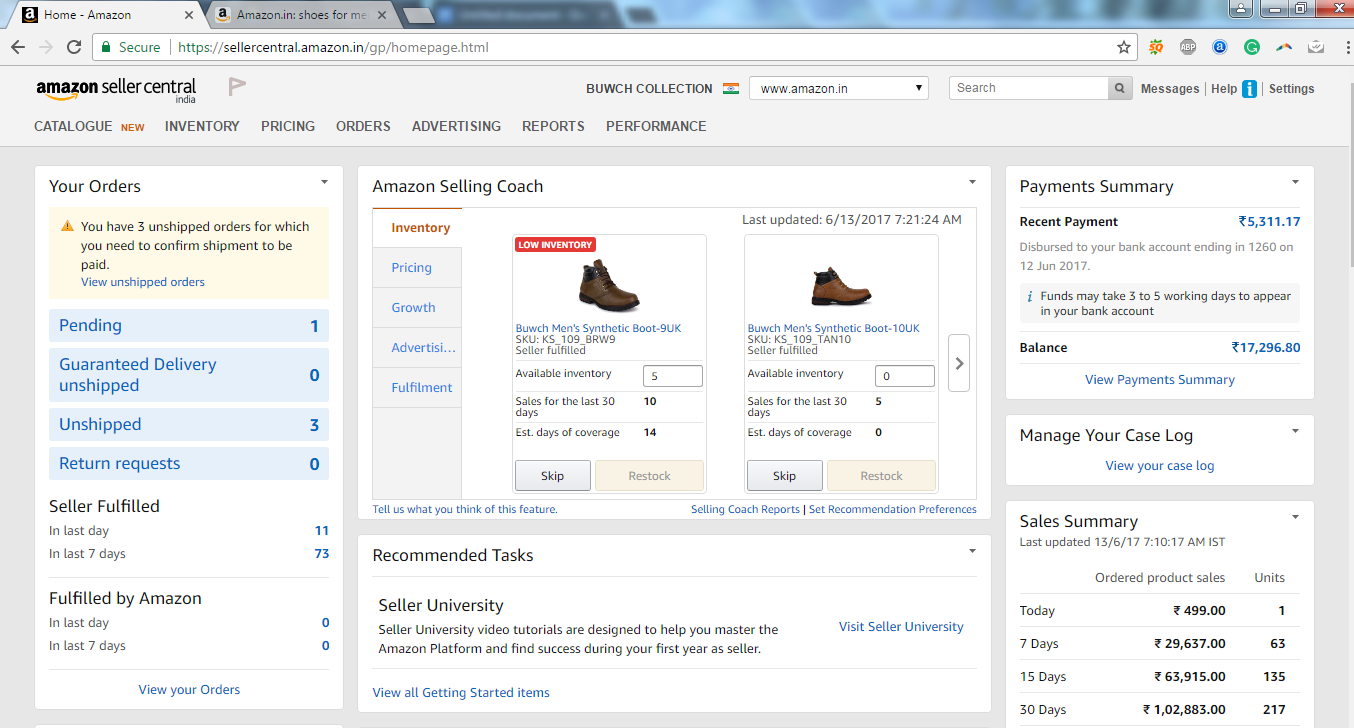Open the ORDERS menu
Viewport: 1354px width, 728px height.
coord(363,126)
